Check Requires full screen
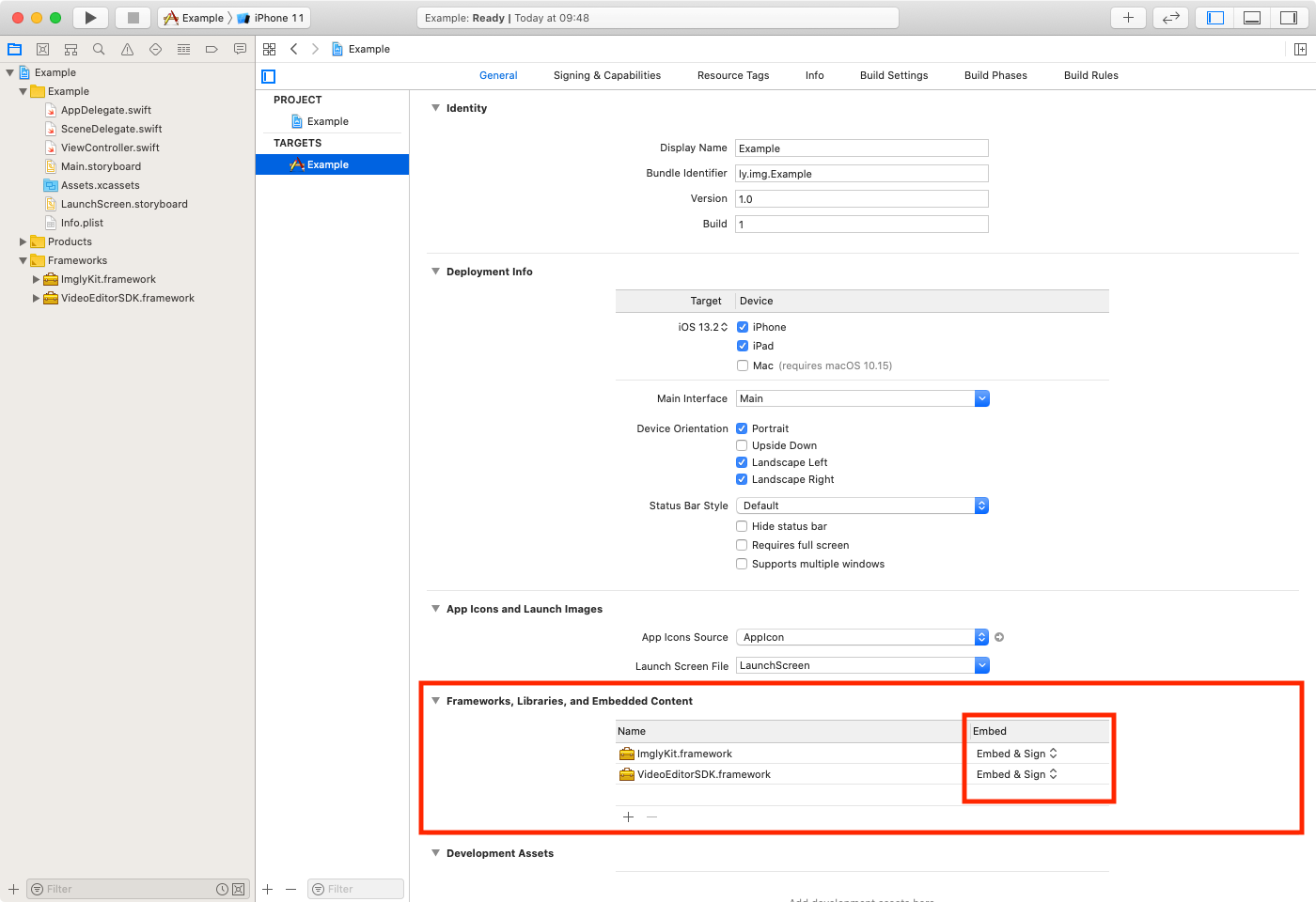 [742, 545]
